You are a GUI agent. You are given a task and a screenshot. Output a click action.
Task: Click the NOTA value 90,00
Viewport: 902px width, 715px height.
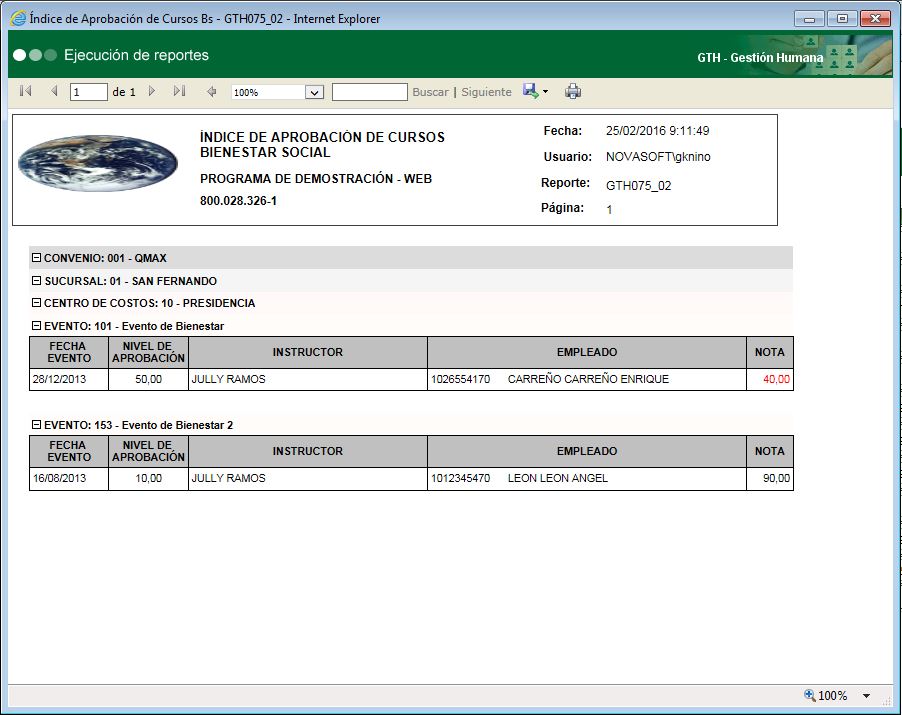(x=777, y=478)
